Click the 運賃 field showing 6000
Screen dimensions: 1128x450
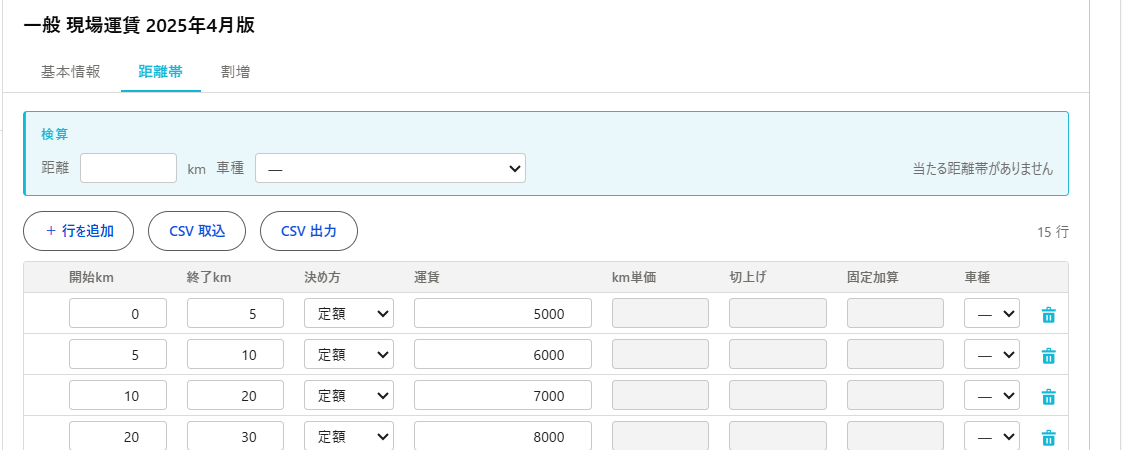click(x=503, y=354)
